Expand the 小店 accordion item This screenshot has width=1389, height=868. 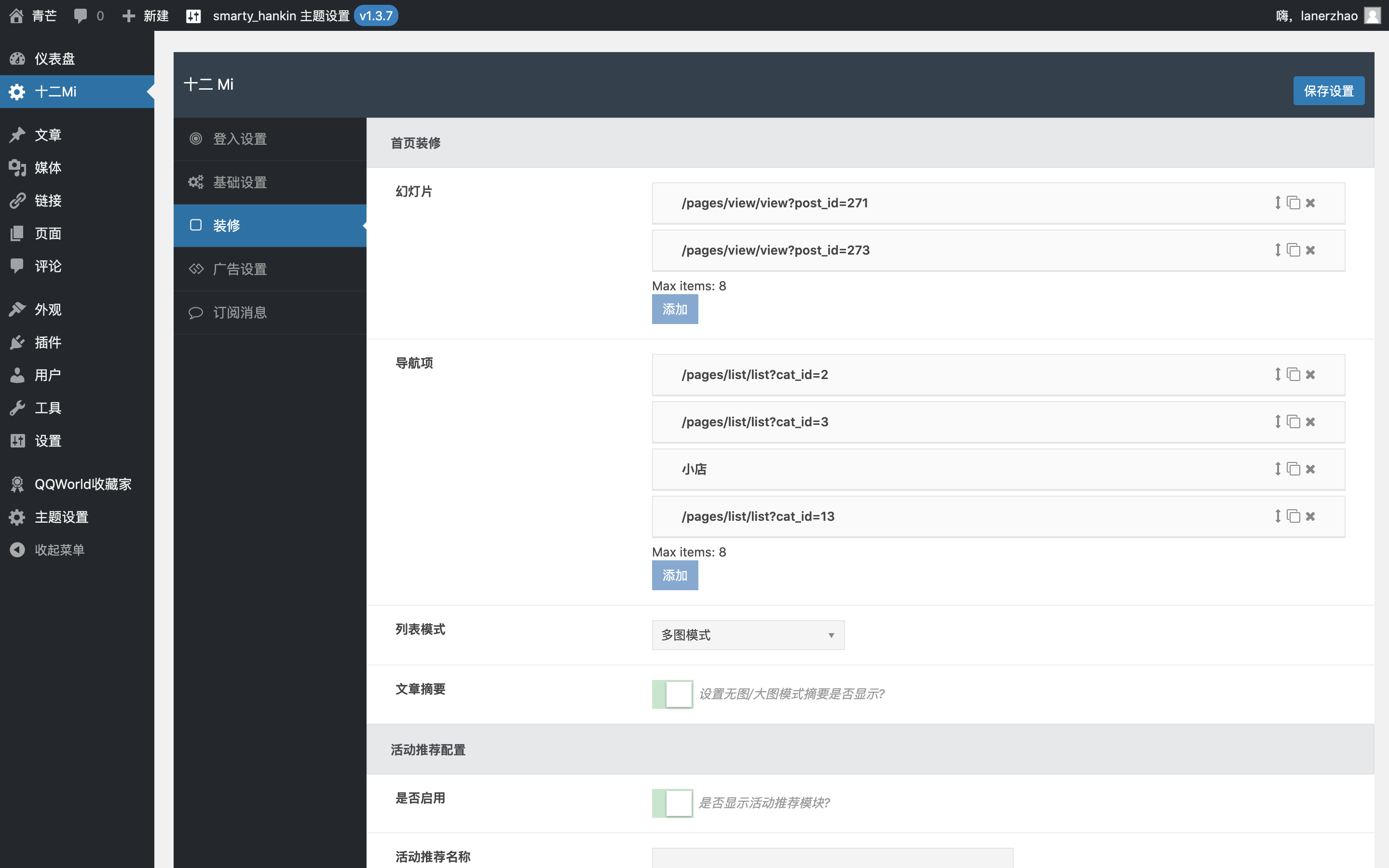pos(998,470)
